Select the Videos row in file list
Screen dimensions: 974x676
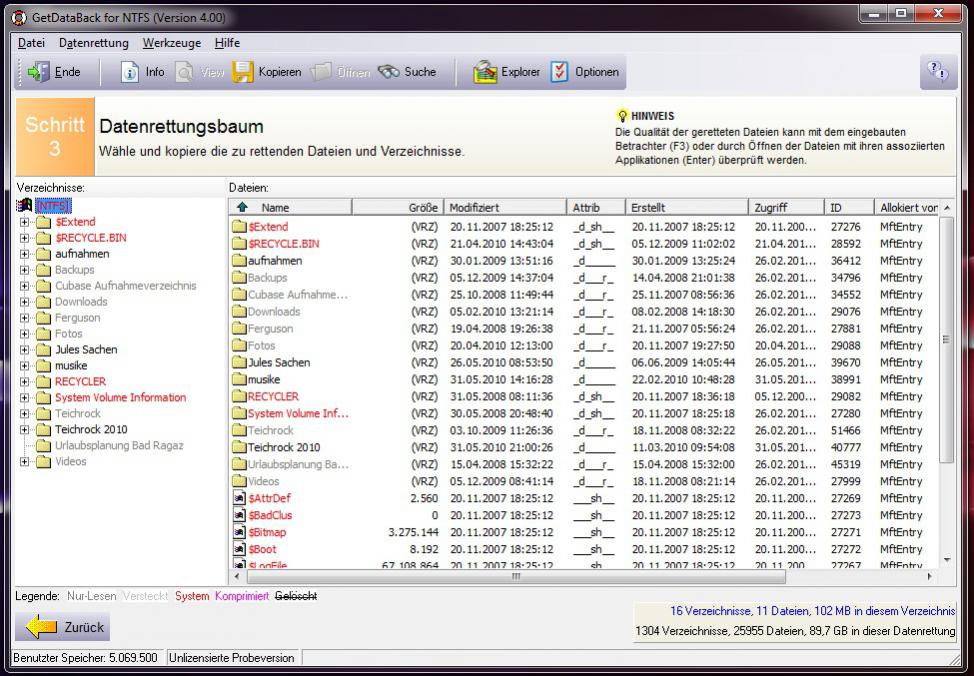[585, 482]
